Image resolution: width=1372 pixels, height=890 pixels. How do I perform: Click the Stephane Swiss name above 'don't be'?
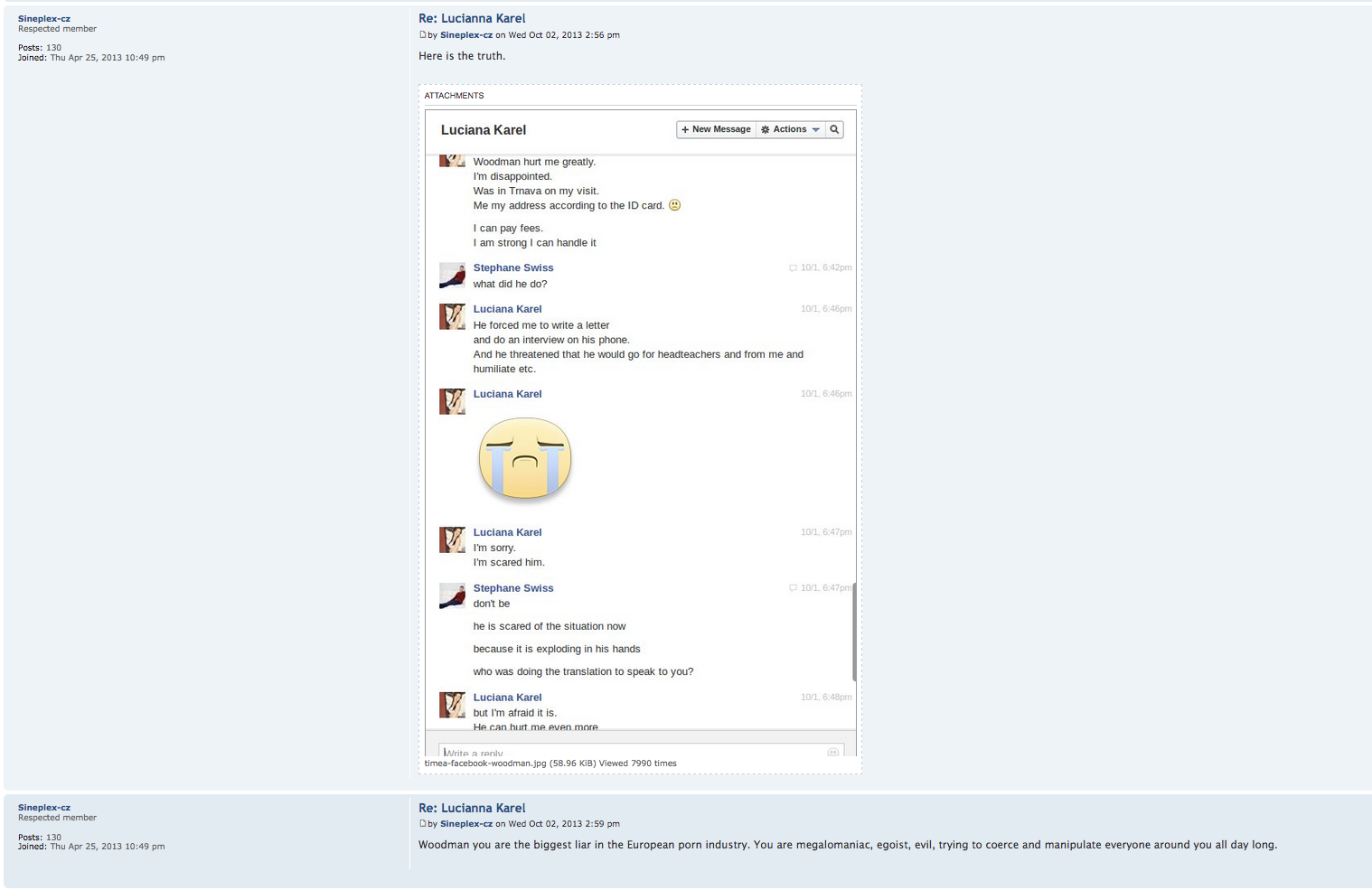513,588
